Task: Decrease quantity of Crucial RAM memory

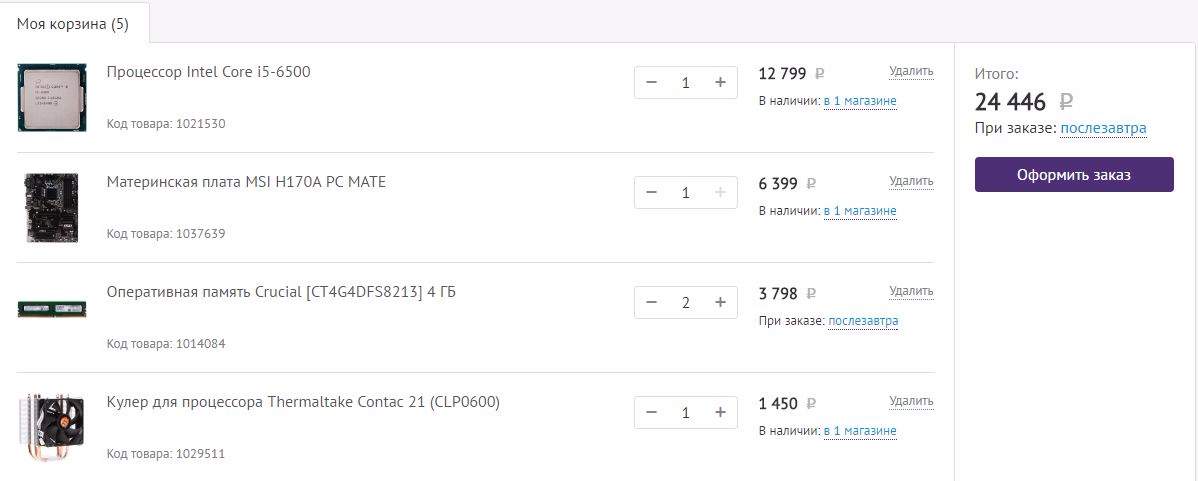Action: pyautogui.click(x=652, y=302)
